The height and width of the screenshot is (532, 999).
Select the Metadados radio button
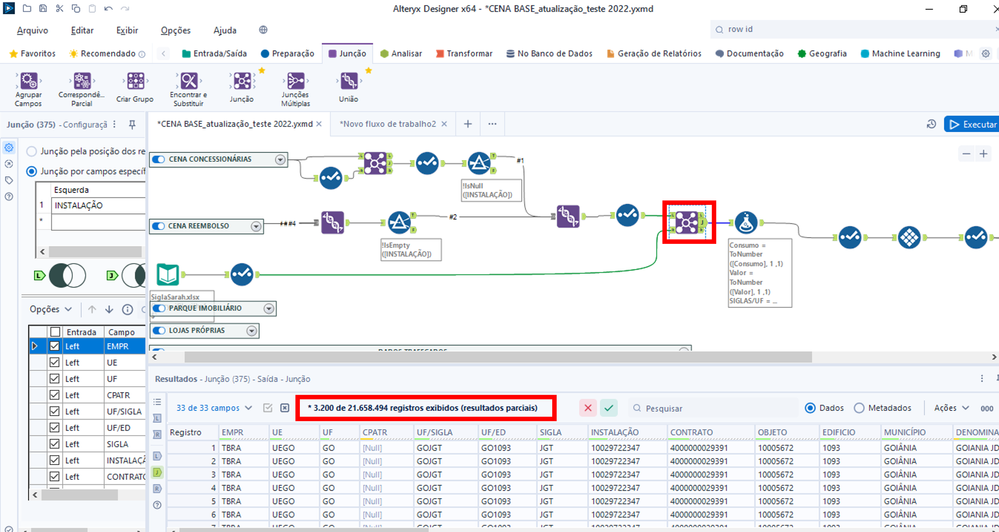(859, 408)
